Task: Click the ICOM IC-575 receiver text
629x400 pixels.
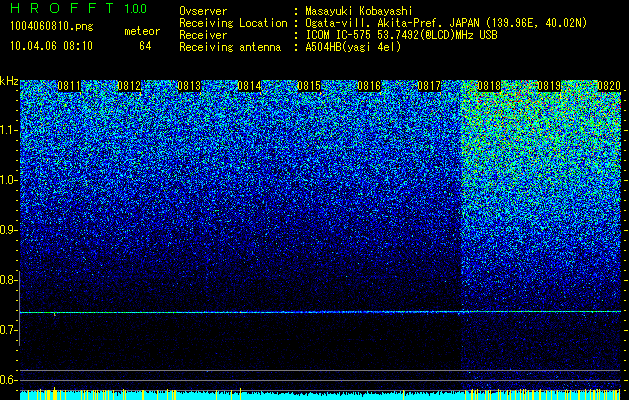Action: tap(401, 35)
